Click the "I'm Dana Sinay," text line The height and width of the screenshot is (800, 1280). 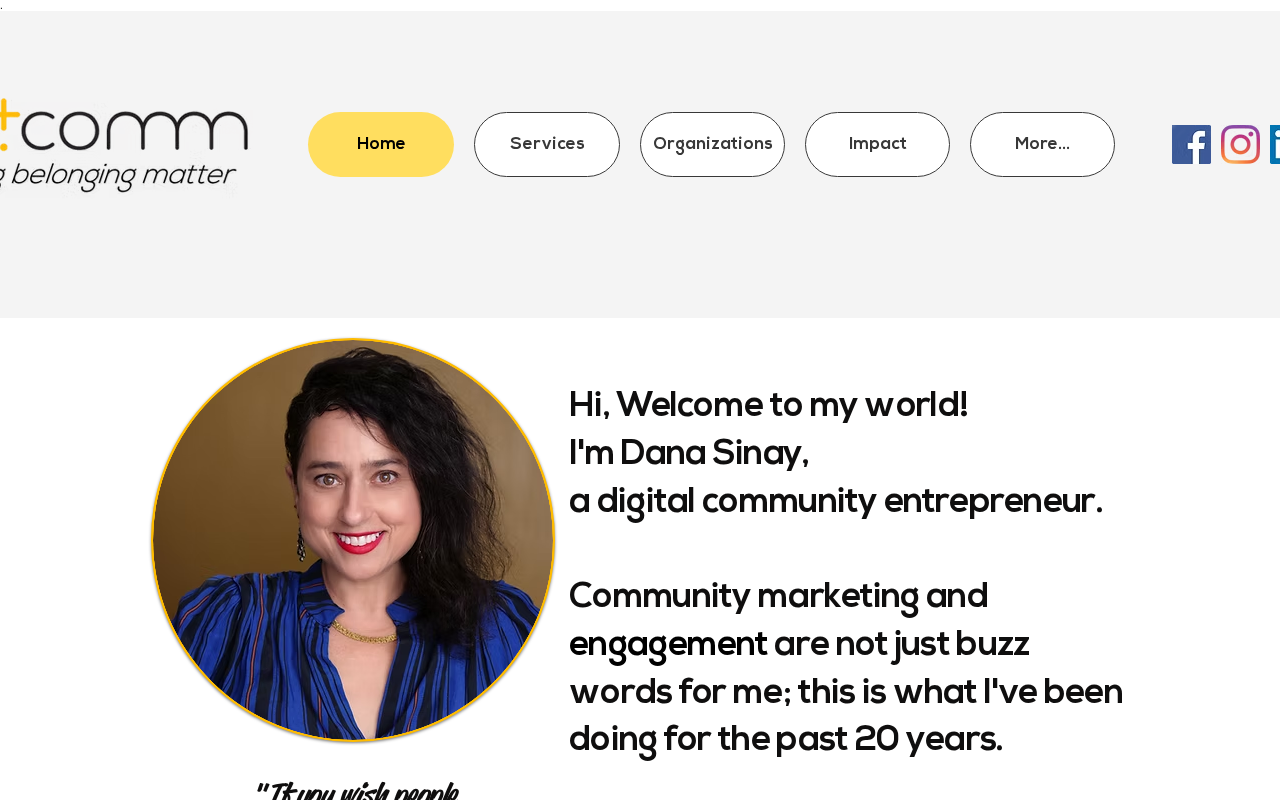(x=689, y=454)
